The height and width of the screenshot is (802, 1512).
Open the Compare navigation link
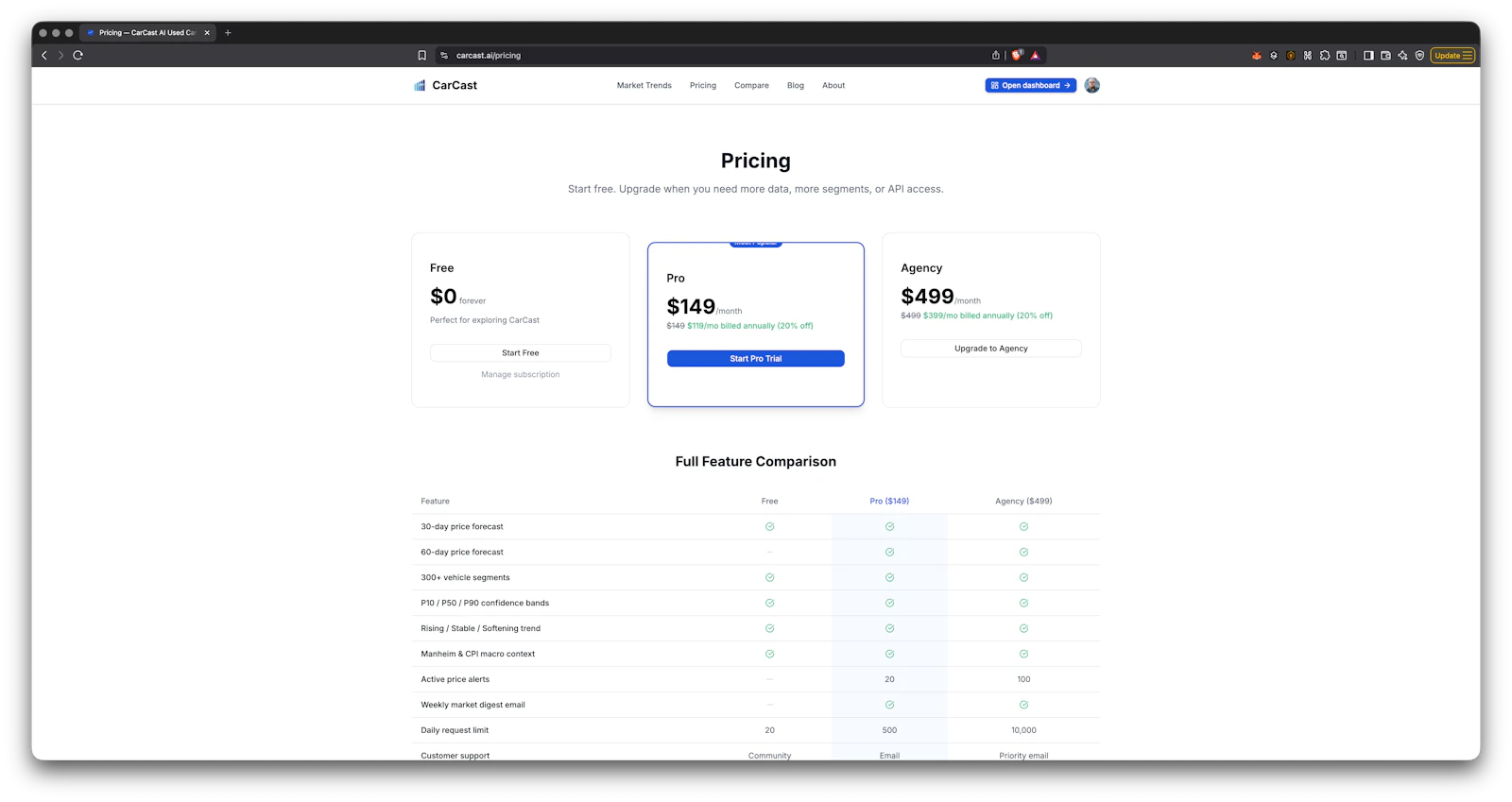point(751,85)
